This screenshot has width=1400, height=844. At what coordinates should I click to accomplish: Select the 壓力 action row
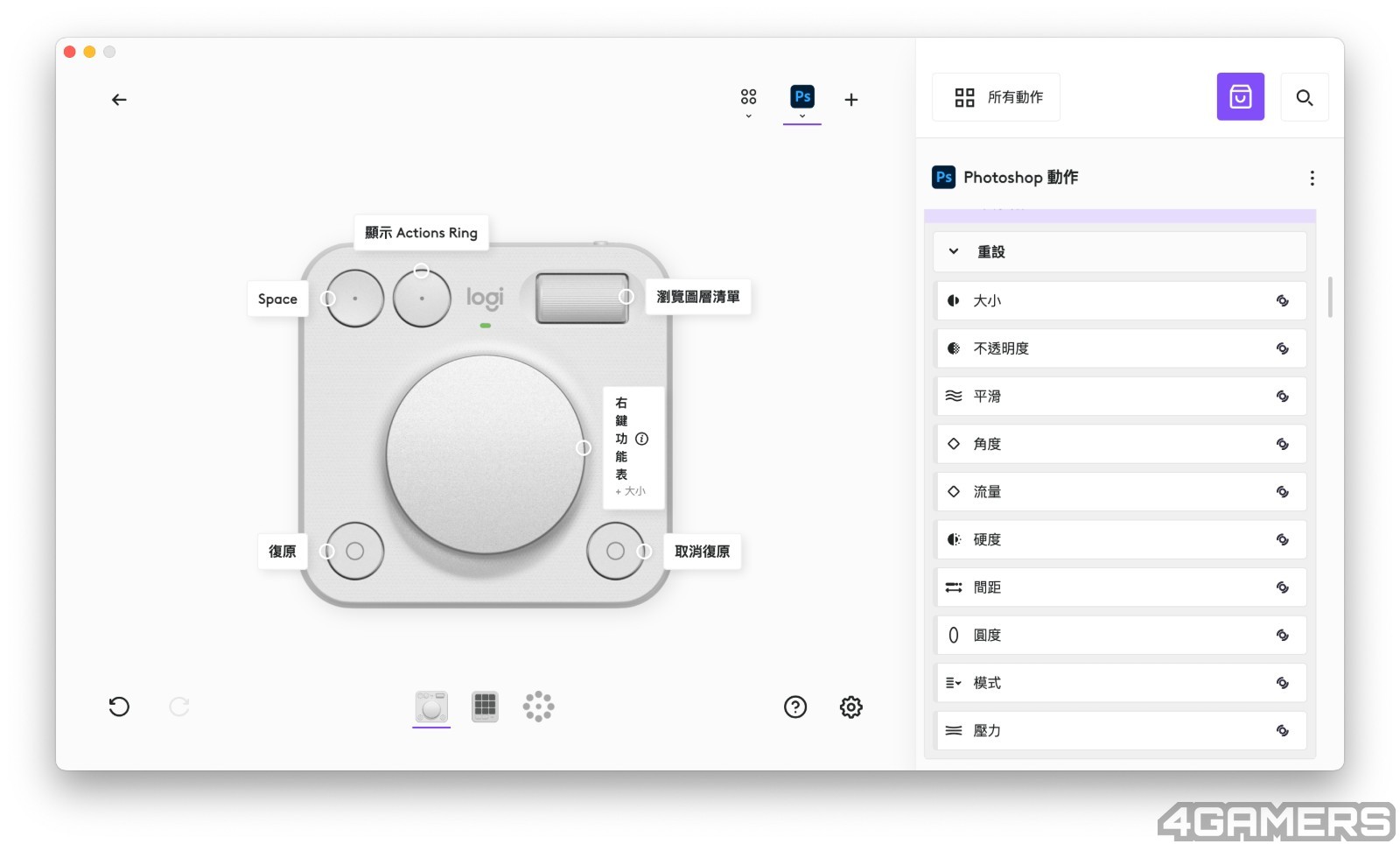[1121, 730]
